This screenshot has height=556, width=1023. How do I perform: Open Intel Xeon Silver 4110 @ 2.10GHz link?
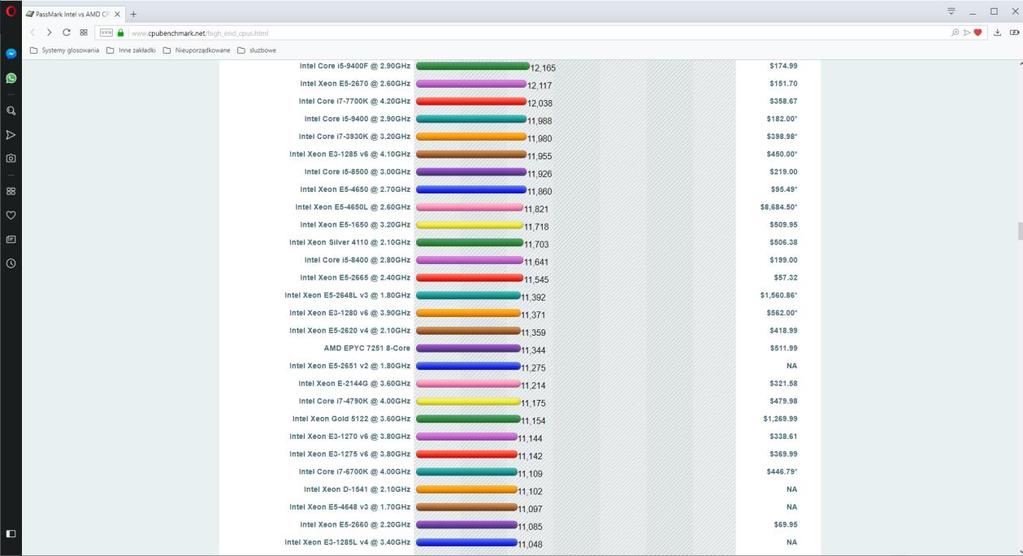pos(350,242)
